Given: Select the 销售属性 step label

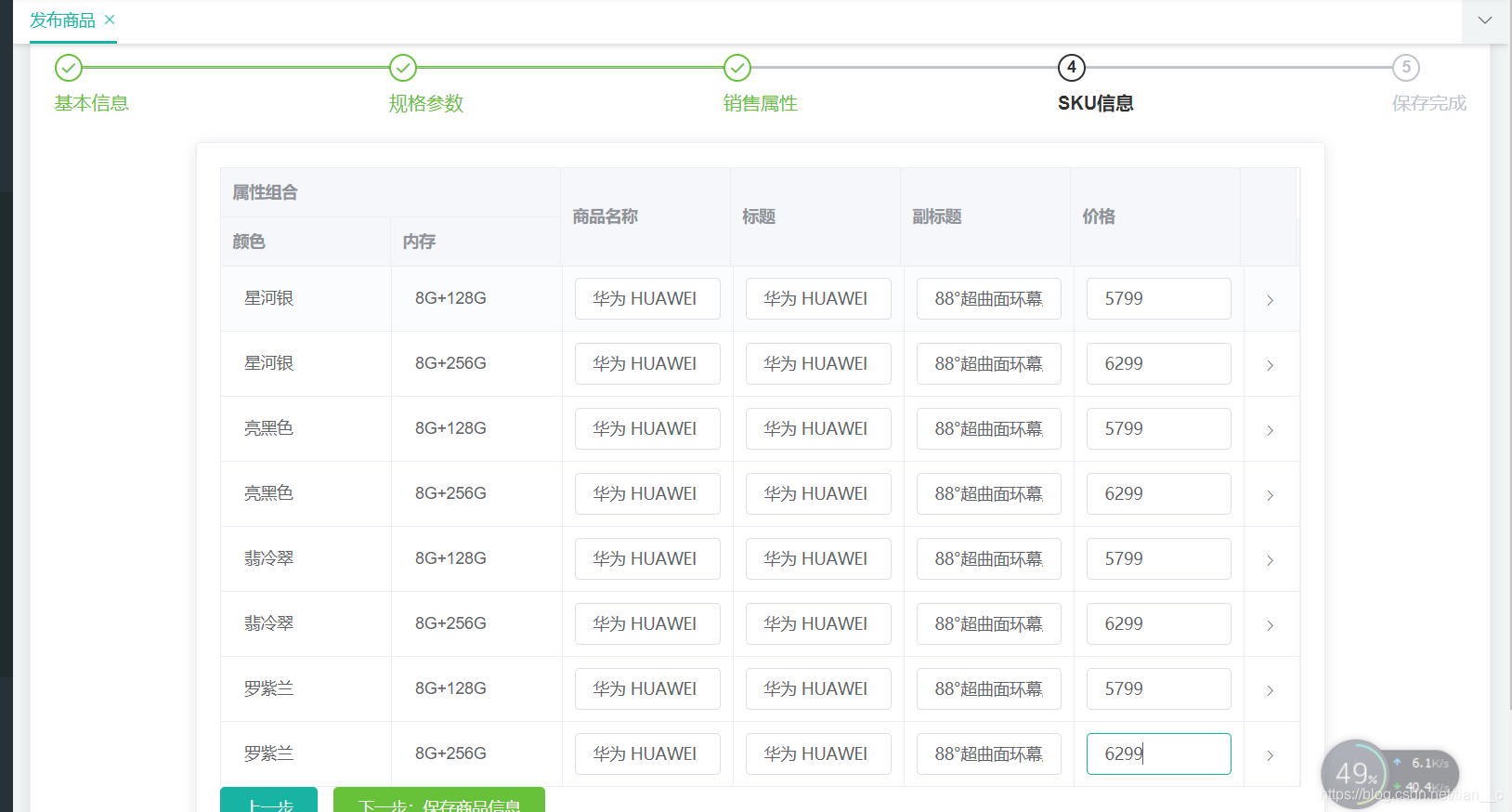Looking at the screenshot, I should (x=761, y=103).
